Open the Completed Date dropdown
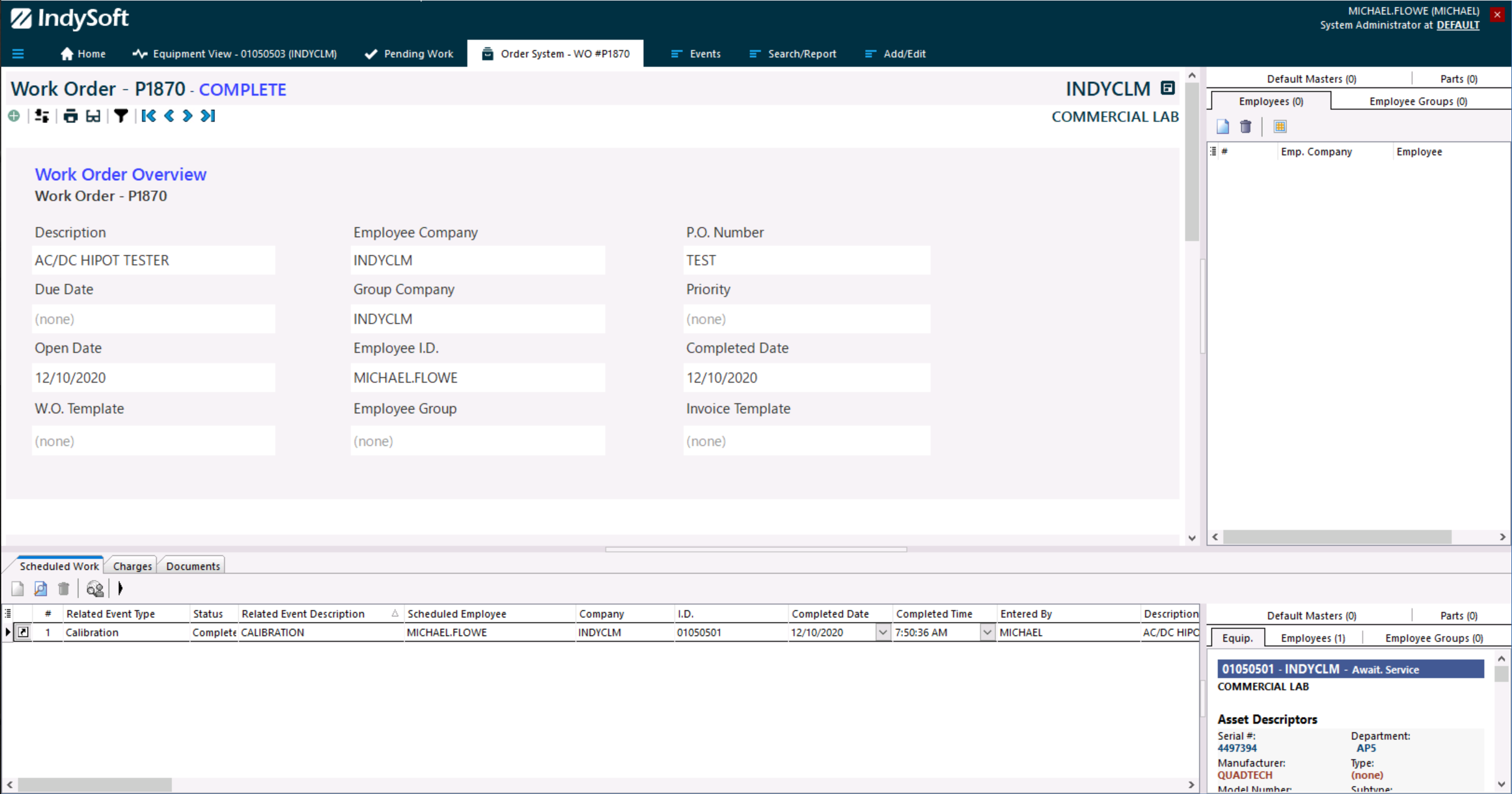 coord(882,632)
